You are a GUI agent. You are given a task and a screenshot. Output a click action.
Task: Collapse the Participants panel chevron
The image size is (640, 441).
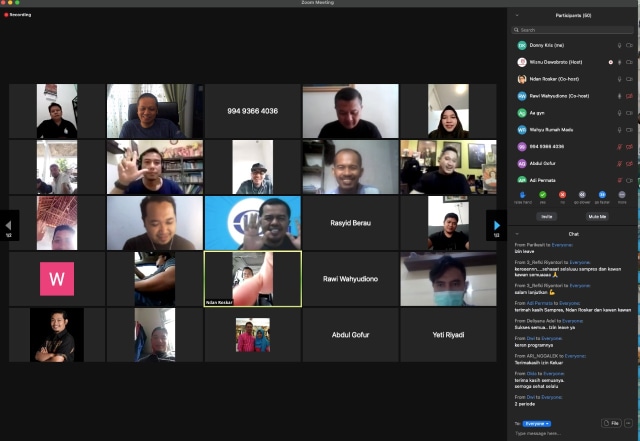pyautogui.click(x=517, y=16)
